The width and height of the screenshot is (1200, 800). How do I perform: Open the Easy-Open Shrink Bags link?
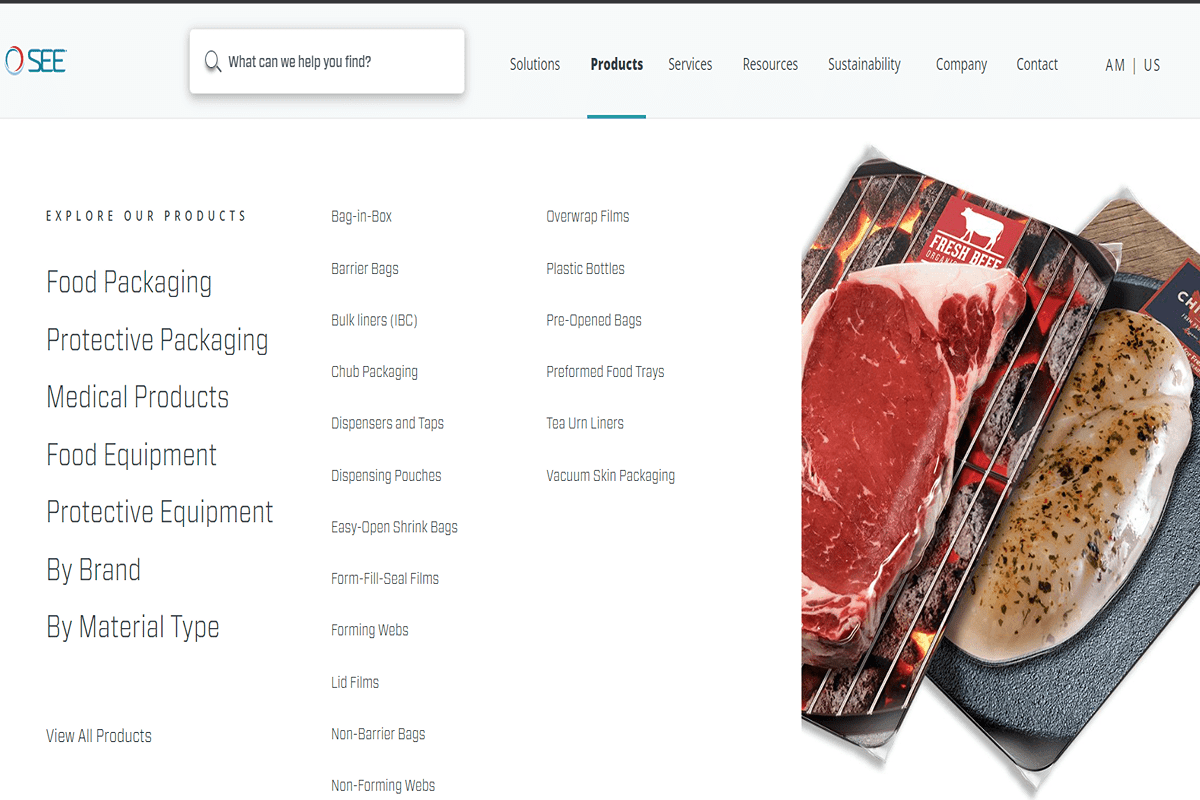pyautogui.click(x=394, y=527)
